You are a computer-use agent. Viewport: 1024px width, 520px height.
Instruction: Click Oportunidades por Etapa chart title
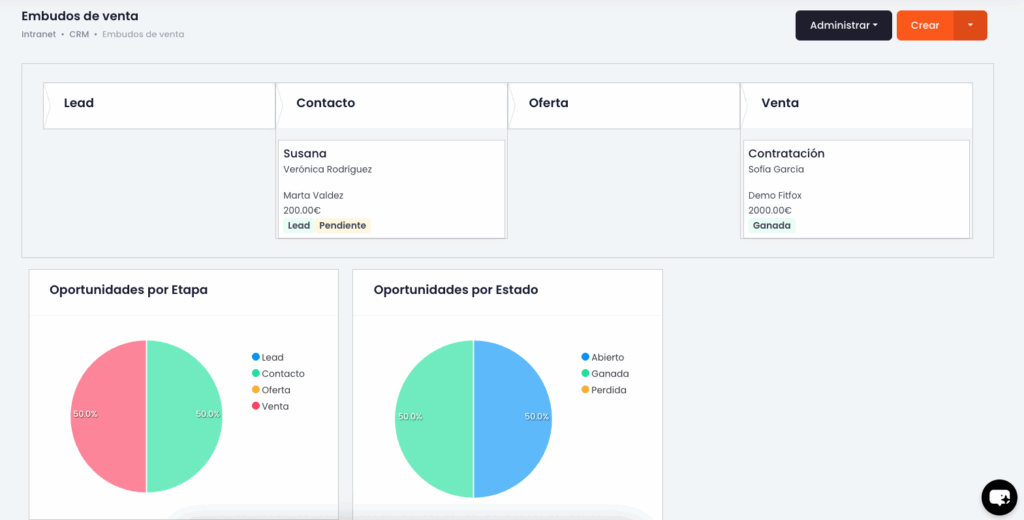pos(129,290)
